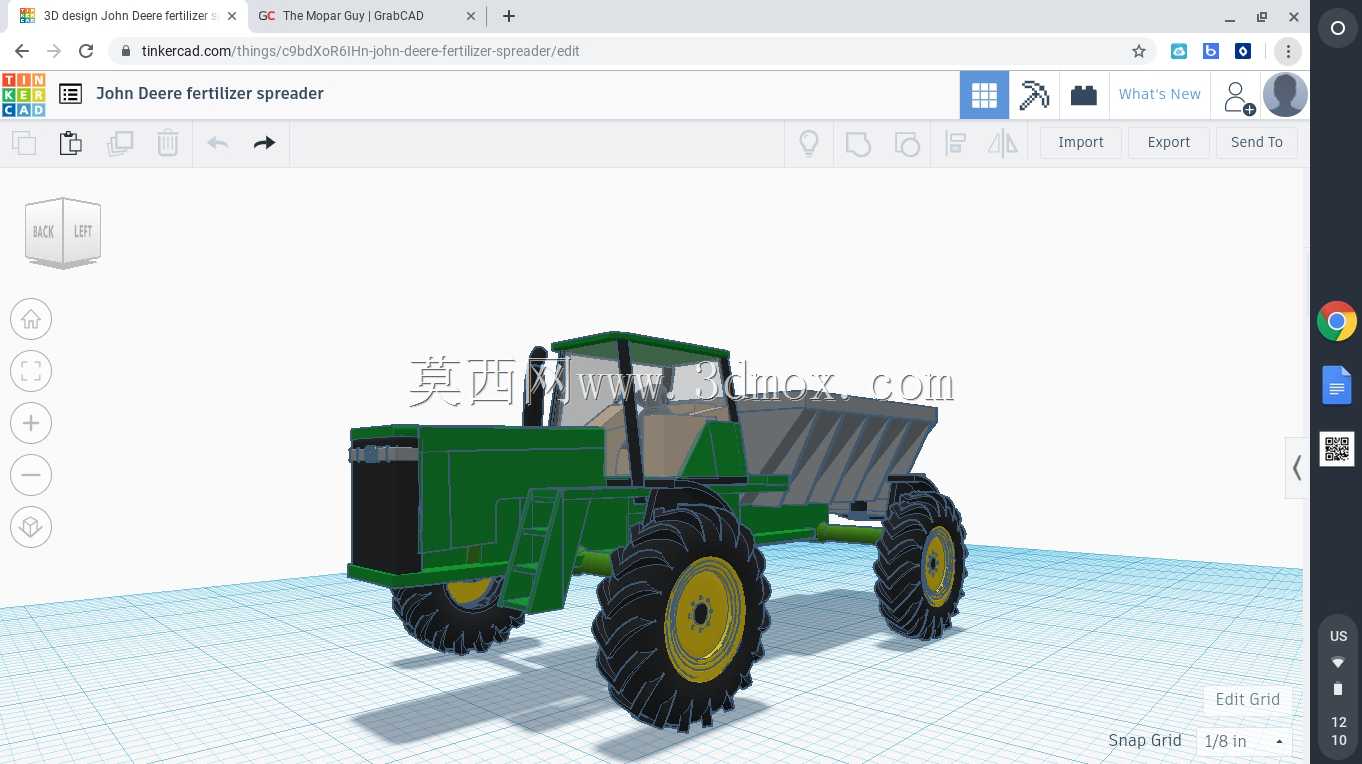Viewport: 1362px width, 764px height.
Task: Toggle the orthographic perspective view
Action: [31, 527]
